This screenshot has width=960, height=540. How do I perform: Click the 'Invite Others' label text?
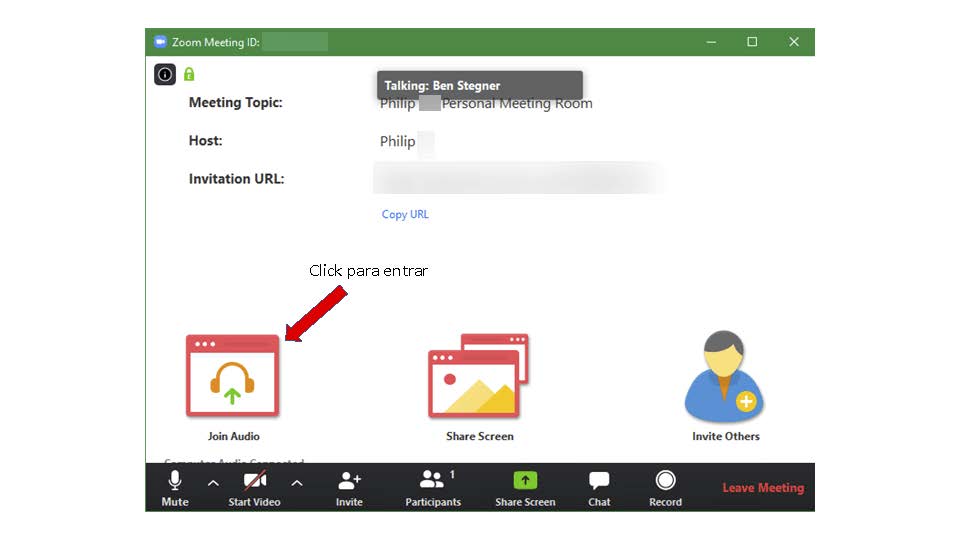[x=726, y=437]
